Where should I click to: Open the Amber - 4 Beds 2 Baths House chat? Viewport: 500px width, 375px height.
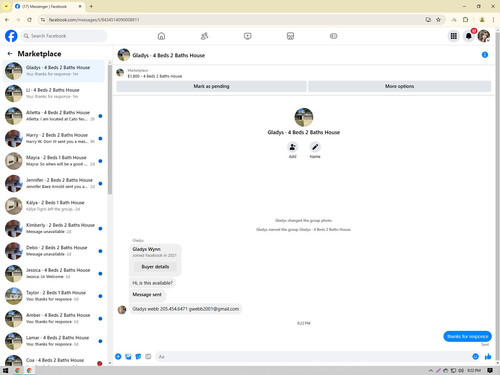tap(54, 318)
